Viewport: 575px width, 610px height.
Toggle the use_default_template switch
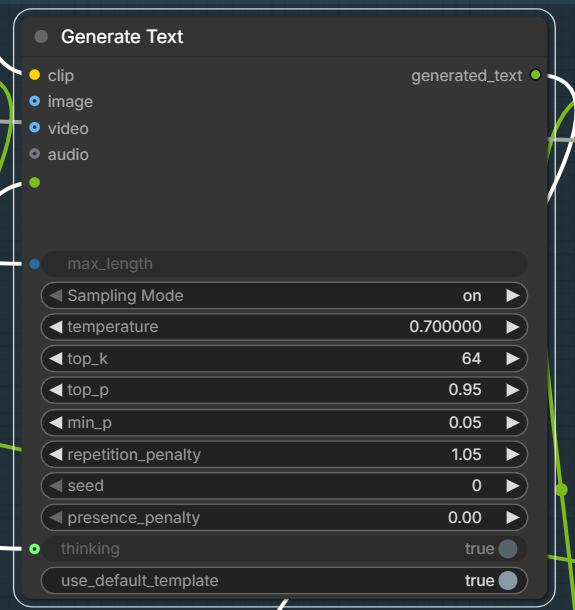tap(508, 581)
